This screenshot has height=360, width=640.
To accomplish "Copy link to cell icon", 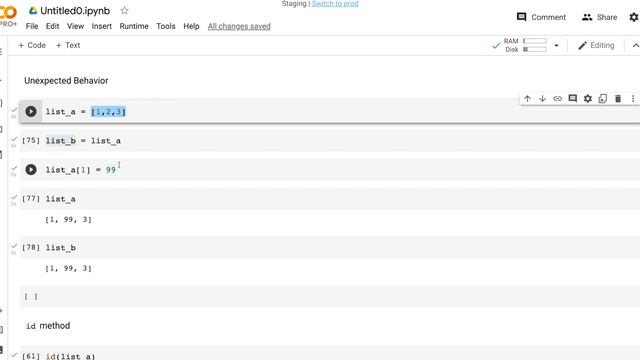I will click(558, 98).
